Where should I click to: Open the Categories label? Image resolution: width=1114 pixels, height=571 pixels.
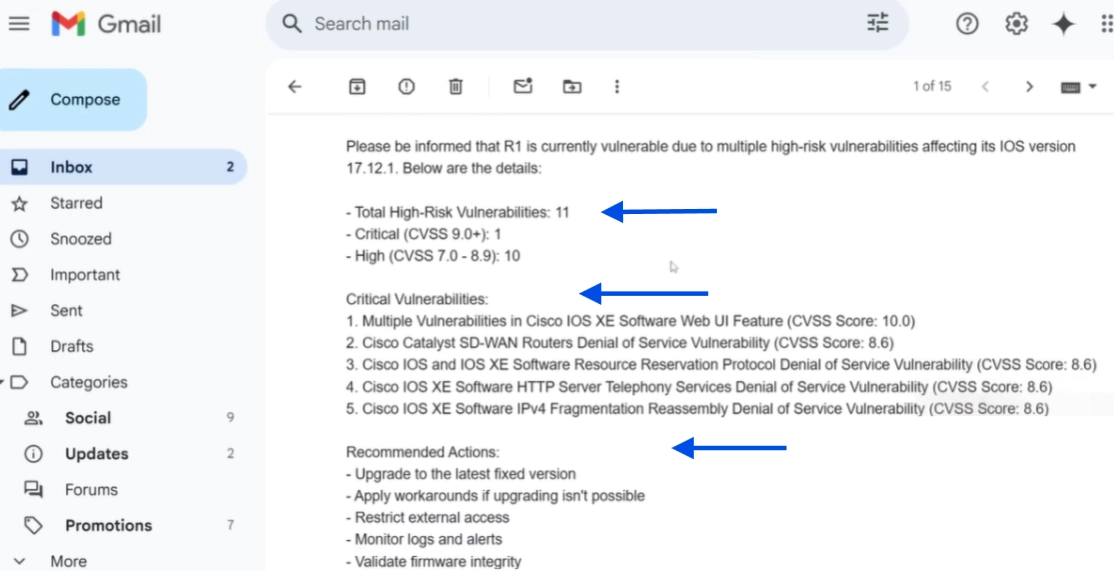(x=89, y=383)
